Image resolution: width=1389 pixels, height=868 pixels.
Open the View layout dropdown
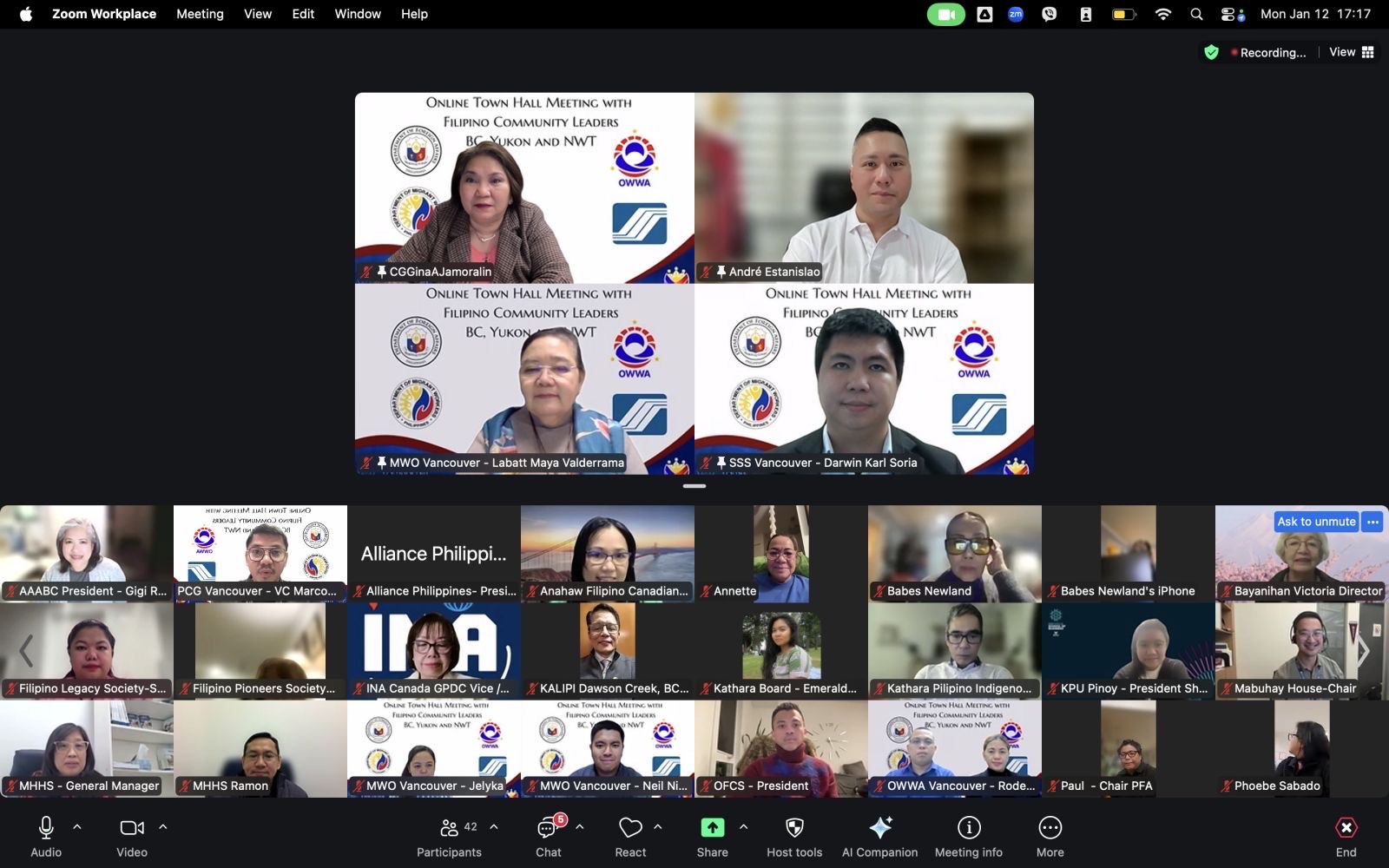(1352, 52)
